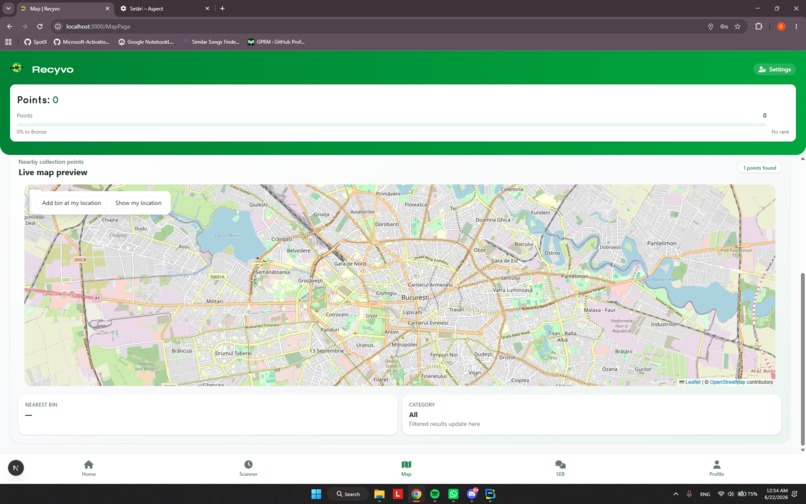
Task: Open Discord from the taskbar
Action: pos(471,494)
